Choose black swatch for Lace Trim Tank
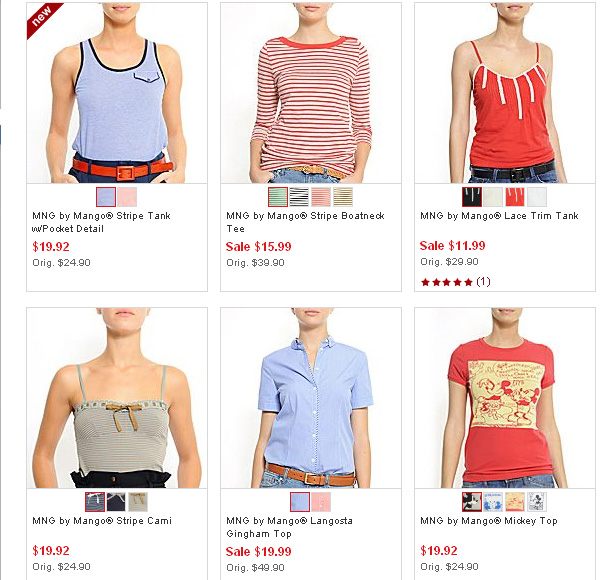Screen dimensions: 601x580 [x=472, y=197]
